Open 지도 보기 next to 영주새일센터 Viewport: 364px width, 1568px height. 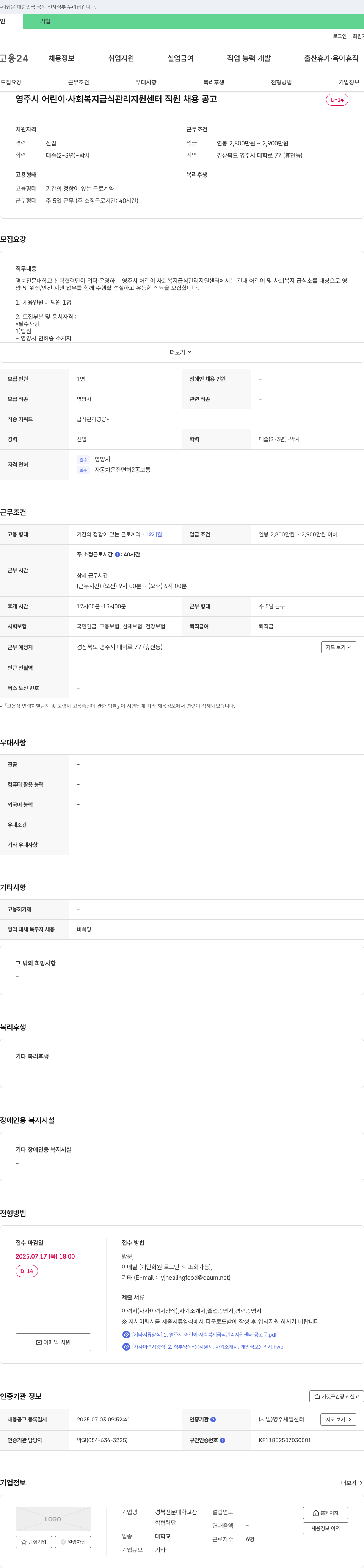pos(338,1420)
